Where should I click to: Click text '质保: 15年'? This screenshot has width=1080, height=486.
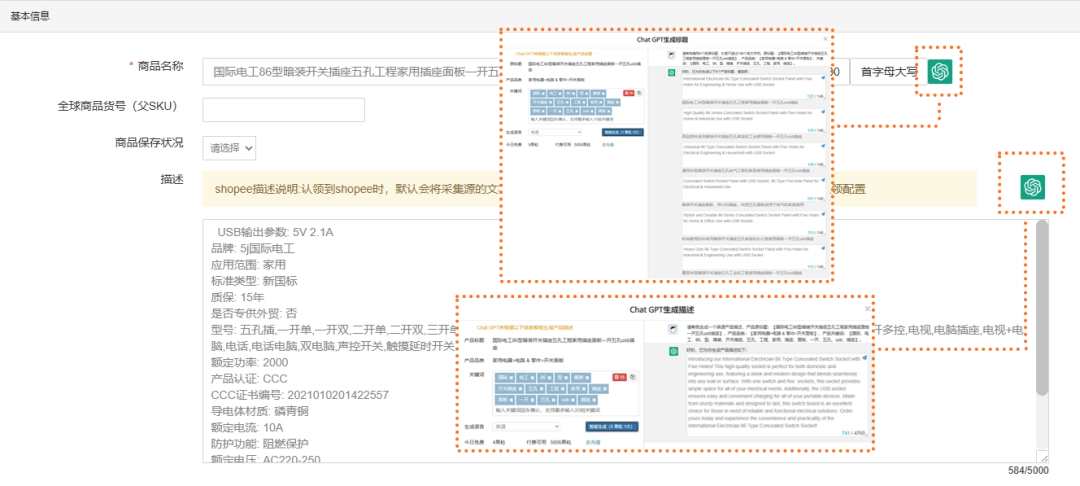(x=238, y=297)
